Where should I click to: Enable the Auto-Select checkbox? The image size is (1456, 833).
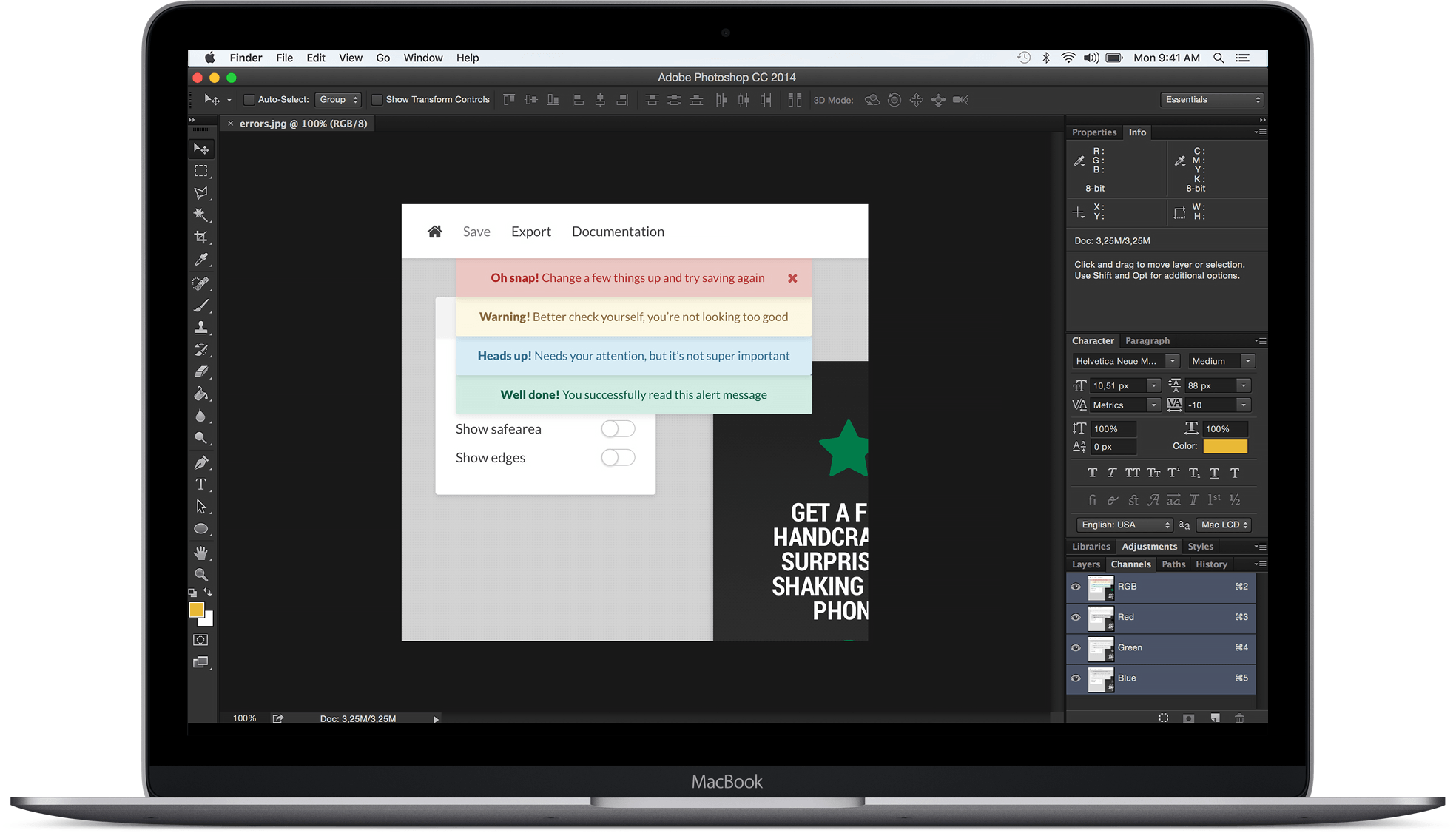249,100
